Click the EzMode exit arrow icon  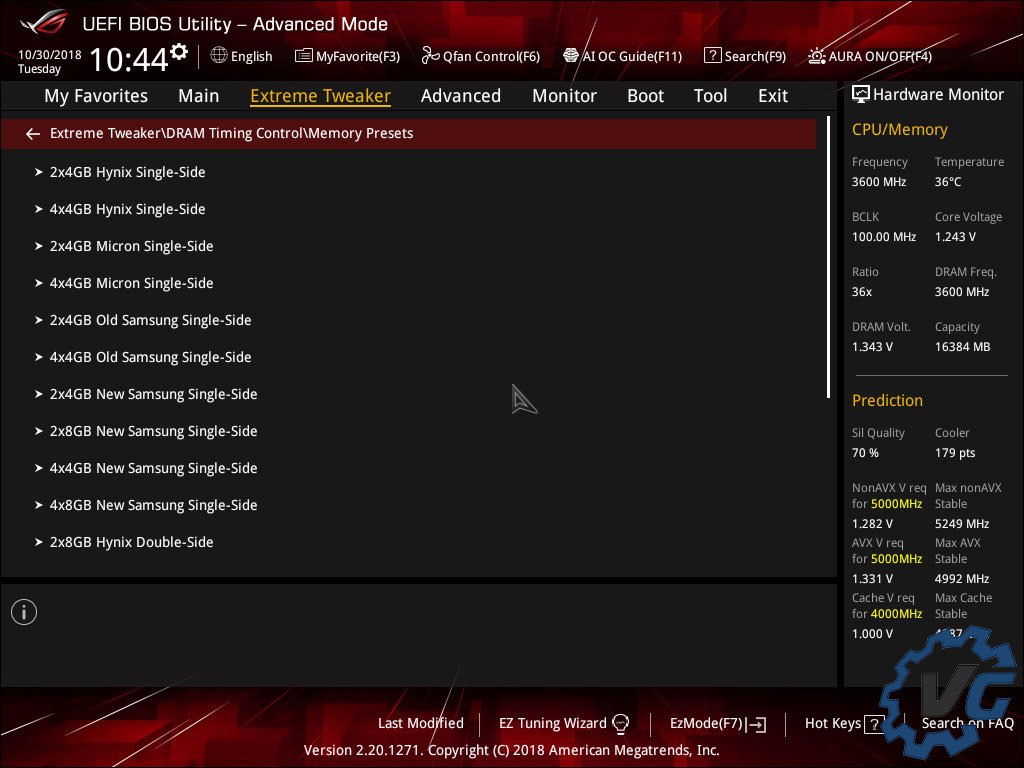[756, 724]
